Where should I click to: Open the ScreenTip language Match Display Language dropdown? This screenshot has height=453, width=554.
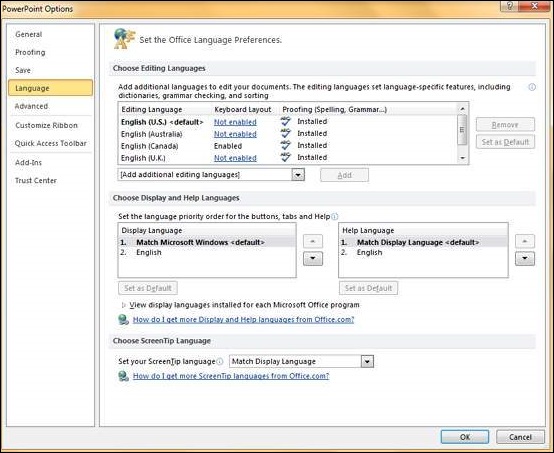367,361
